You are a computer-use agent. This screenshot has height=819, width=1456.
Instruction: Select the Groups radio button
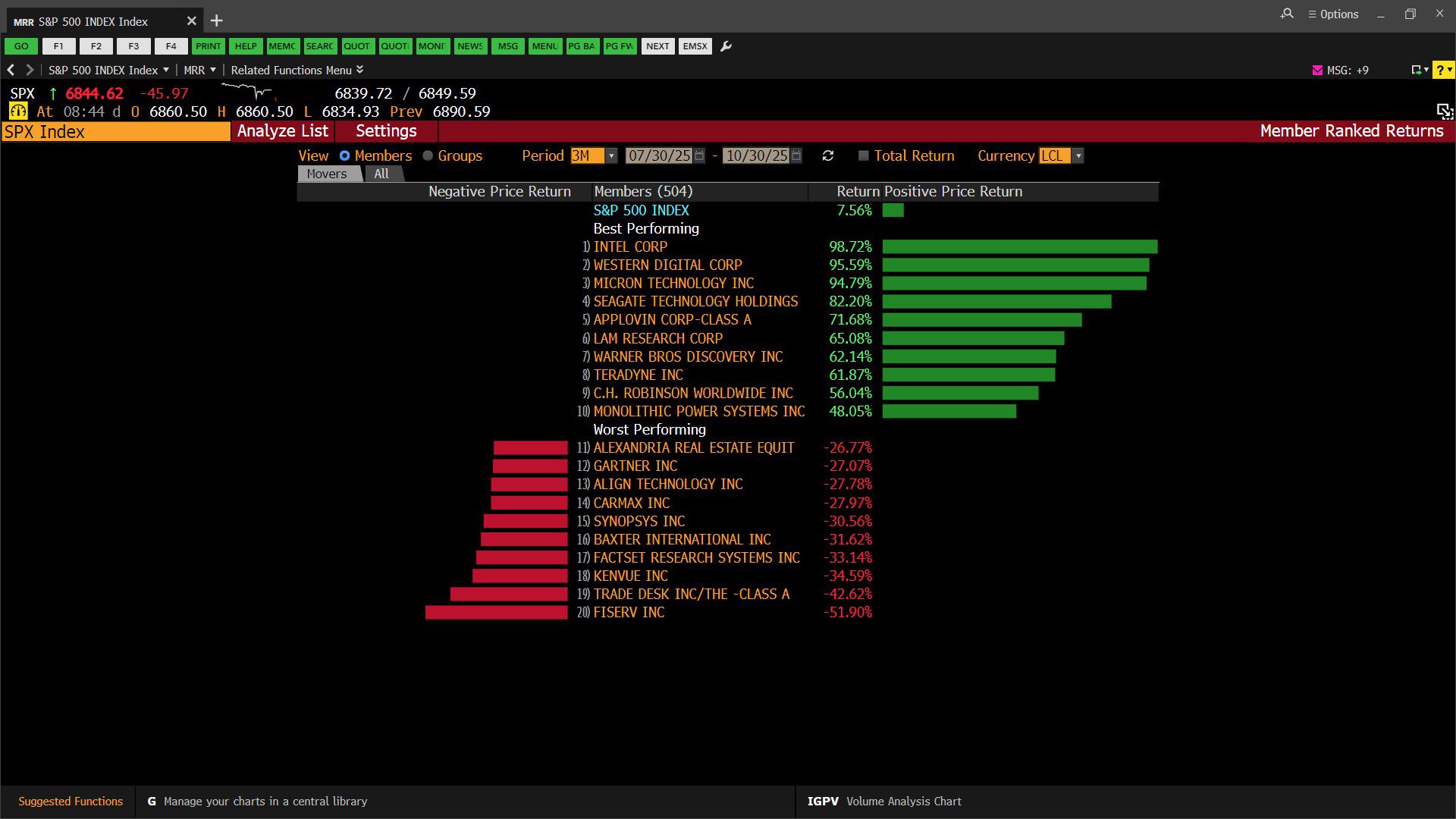tap(428, 155)
